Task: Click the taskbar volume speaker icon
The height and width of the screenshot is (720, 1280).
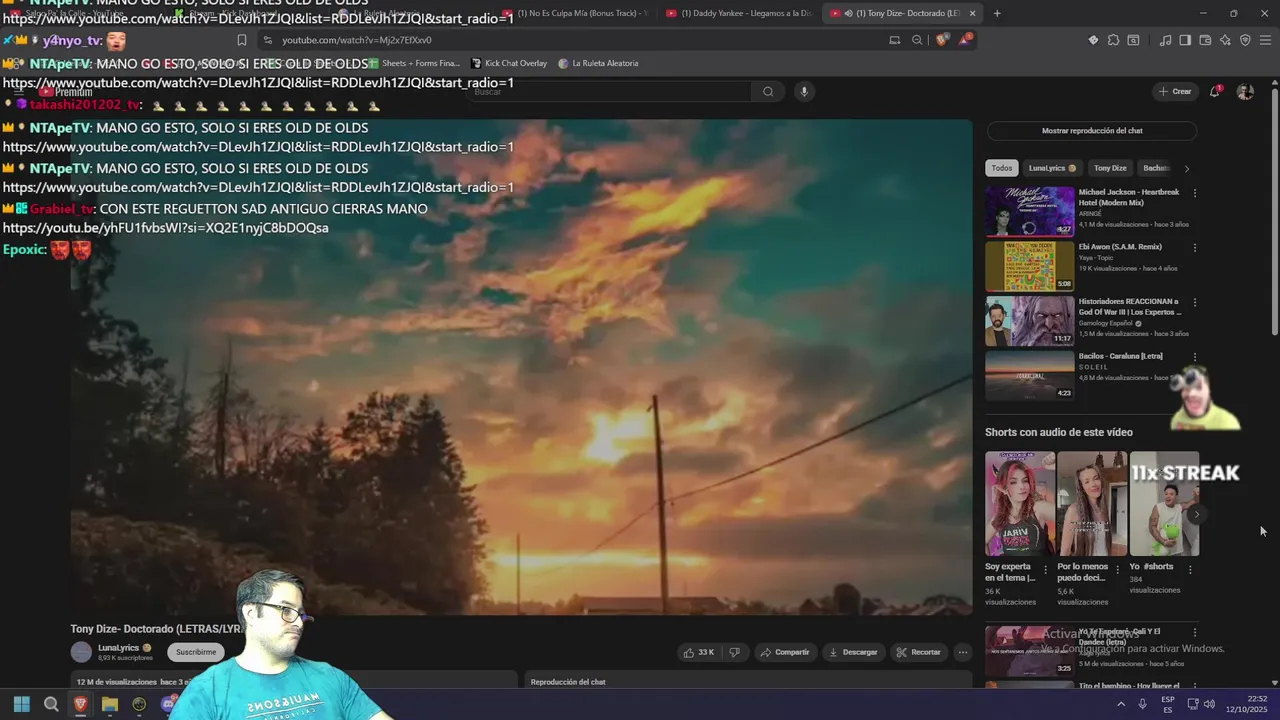Action: tap(1209, 704)
